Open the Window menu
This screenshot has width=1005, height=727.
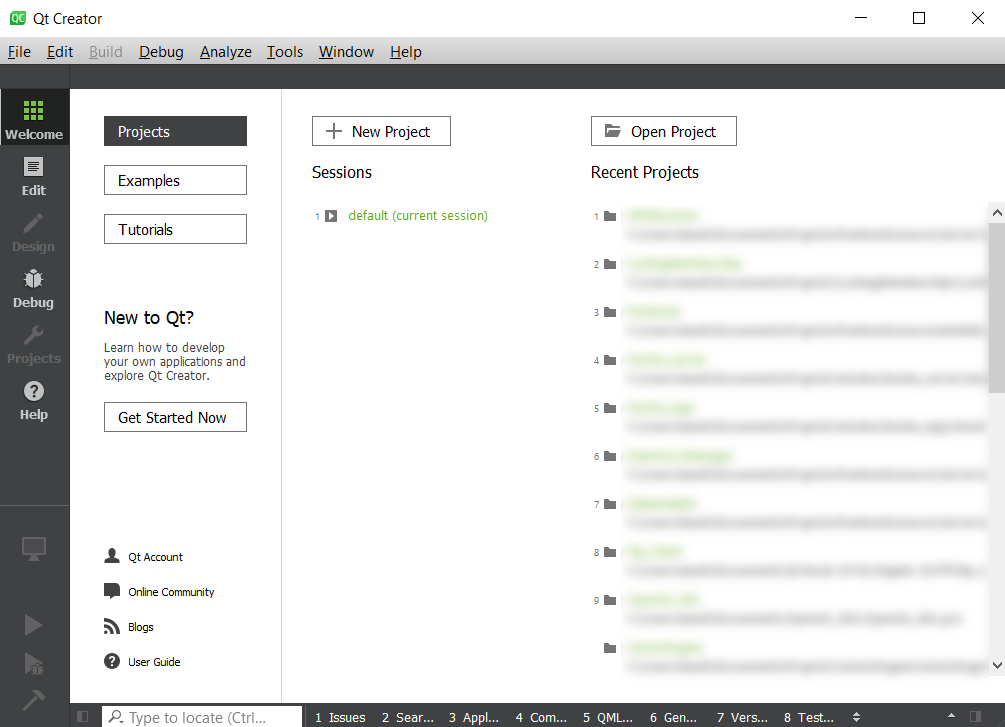[346, 52]
